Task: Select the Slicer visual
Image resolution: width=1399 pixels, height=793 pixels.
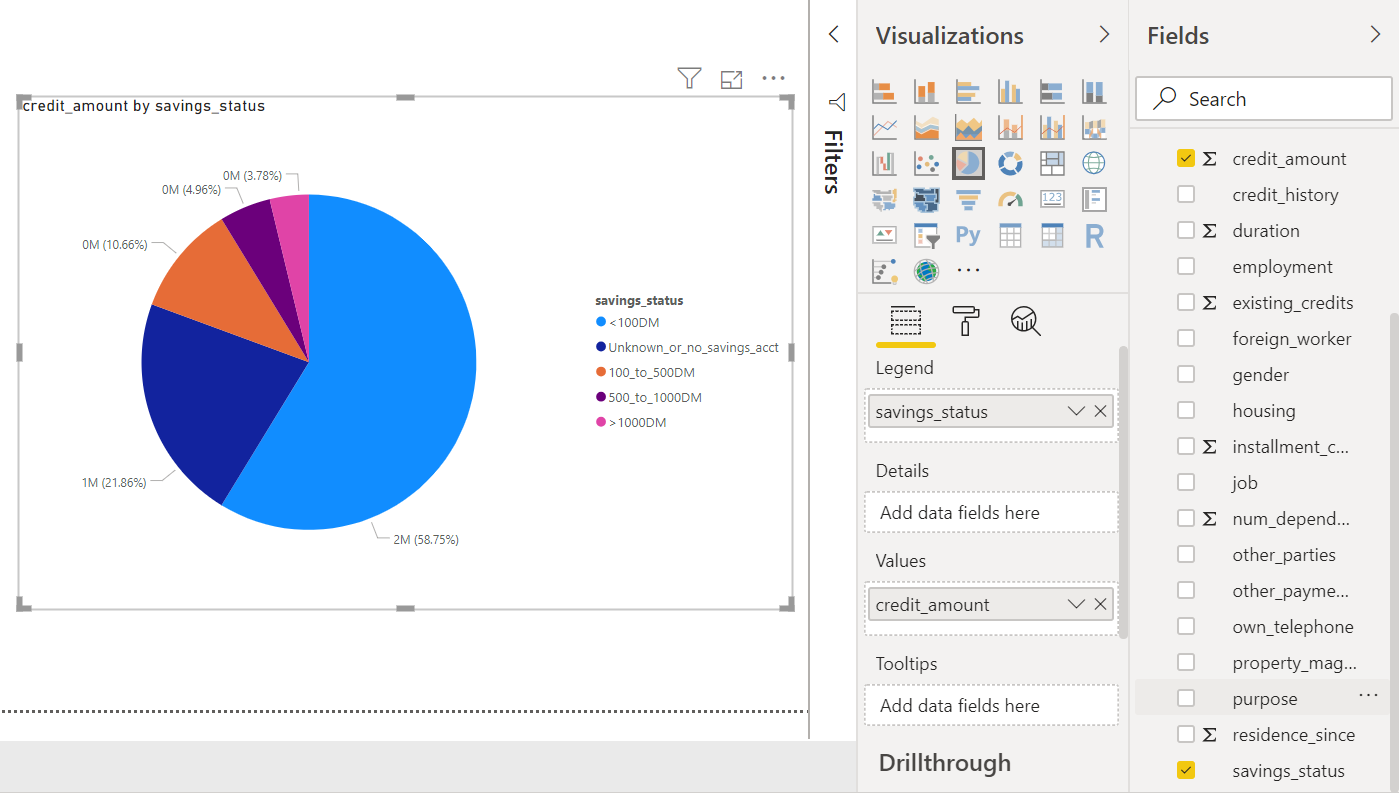Action: [x=926, y=235]
